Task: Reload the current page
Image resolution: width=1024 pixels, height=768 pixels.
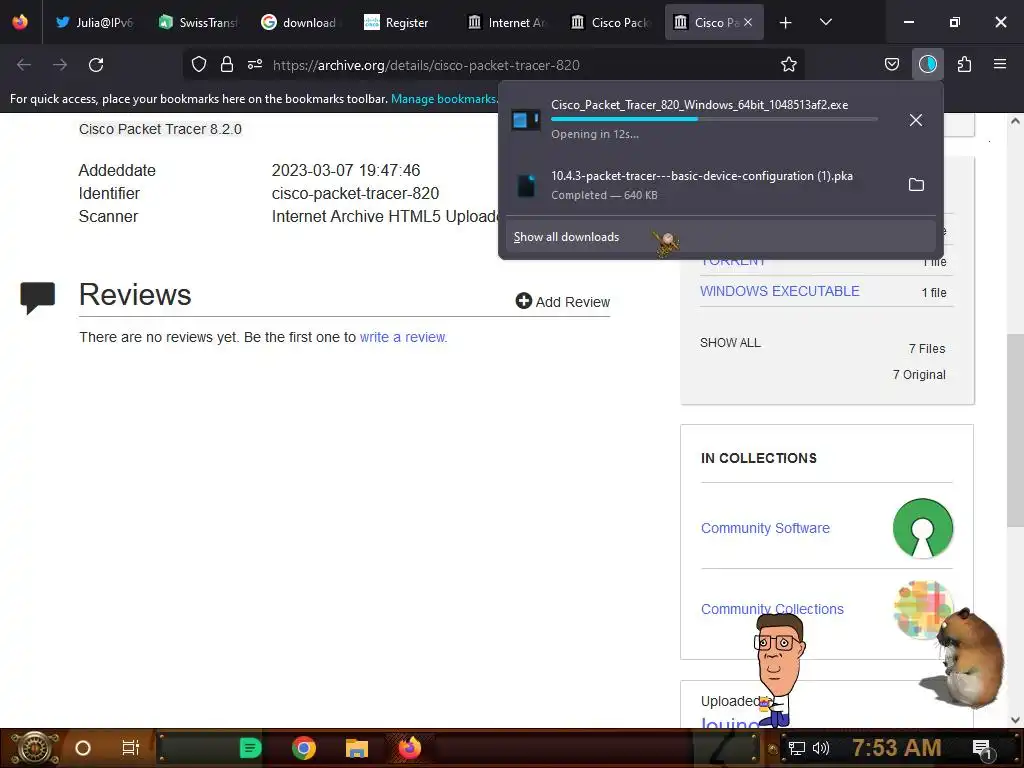Action: pyautogui.click(x=96, y=65)
